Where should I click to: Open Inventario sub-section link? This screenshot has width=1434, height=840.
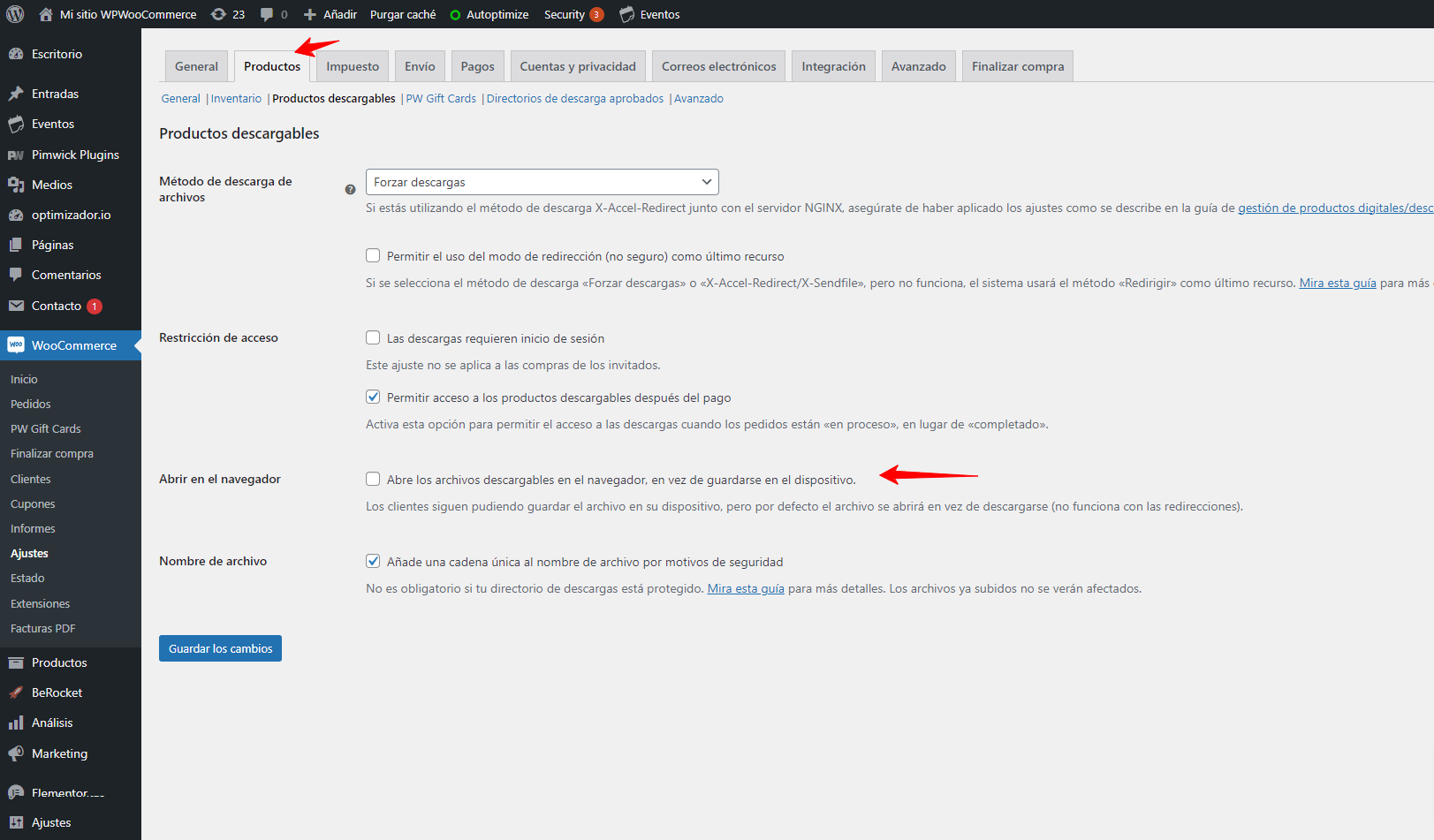click(236, 99)
